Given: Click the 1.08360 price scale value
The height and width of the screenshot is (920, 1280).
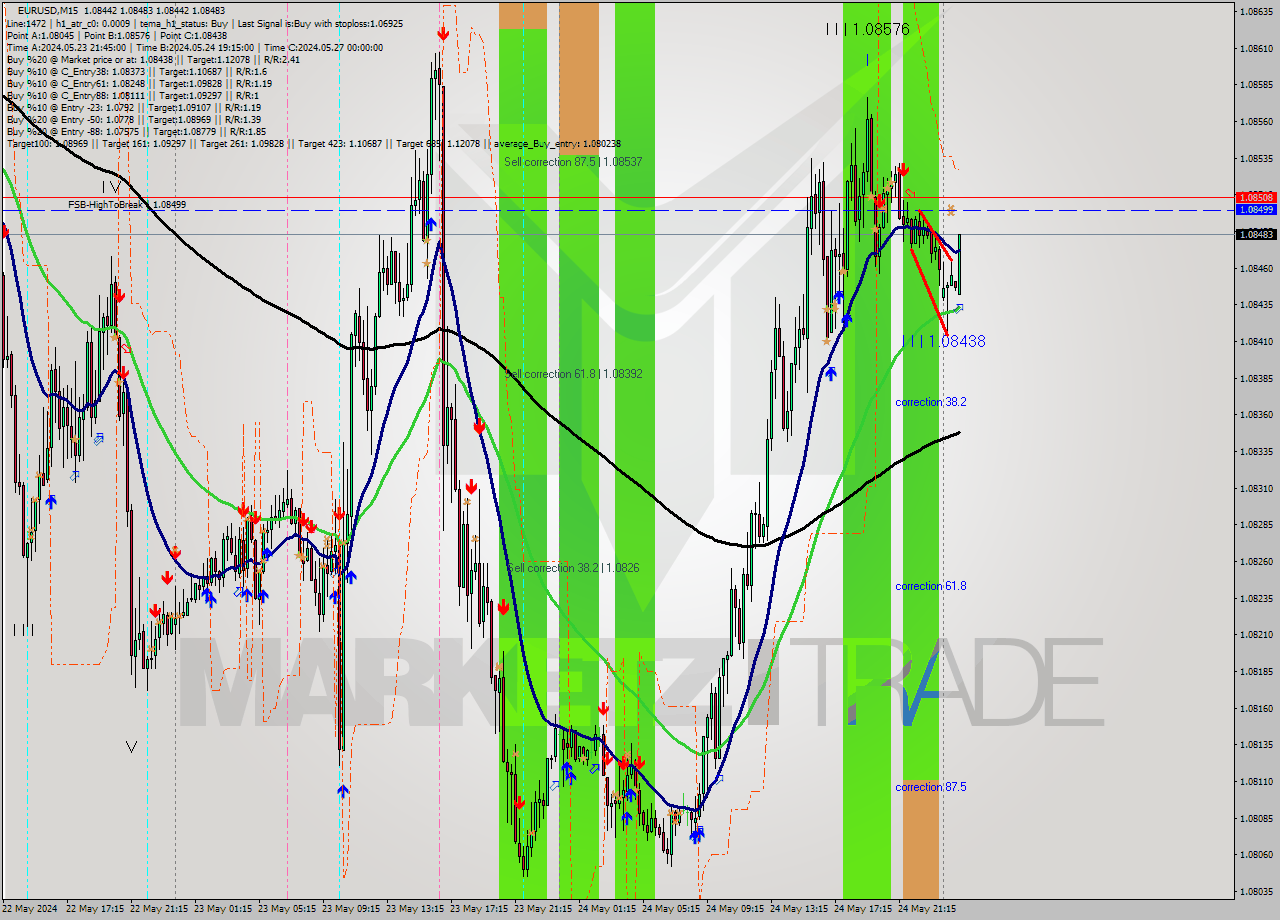Looking at the screenshot, I should (1256, 414).
